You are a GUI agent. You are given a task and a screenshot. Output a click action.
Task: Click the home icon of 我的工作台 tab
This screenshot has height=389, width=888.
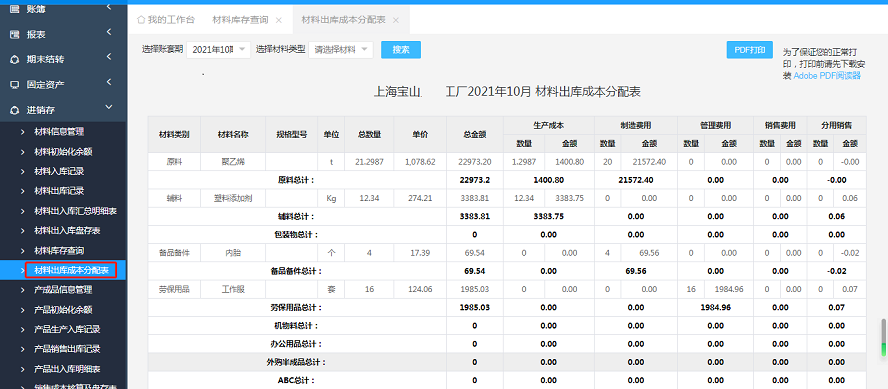click(x=141, y=20)
